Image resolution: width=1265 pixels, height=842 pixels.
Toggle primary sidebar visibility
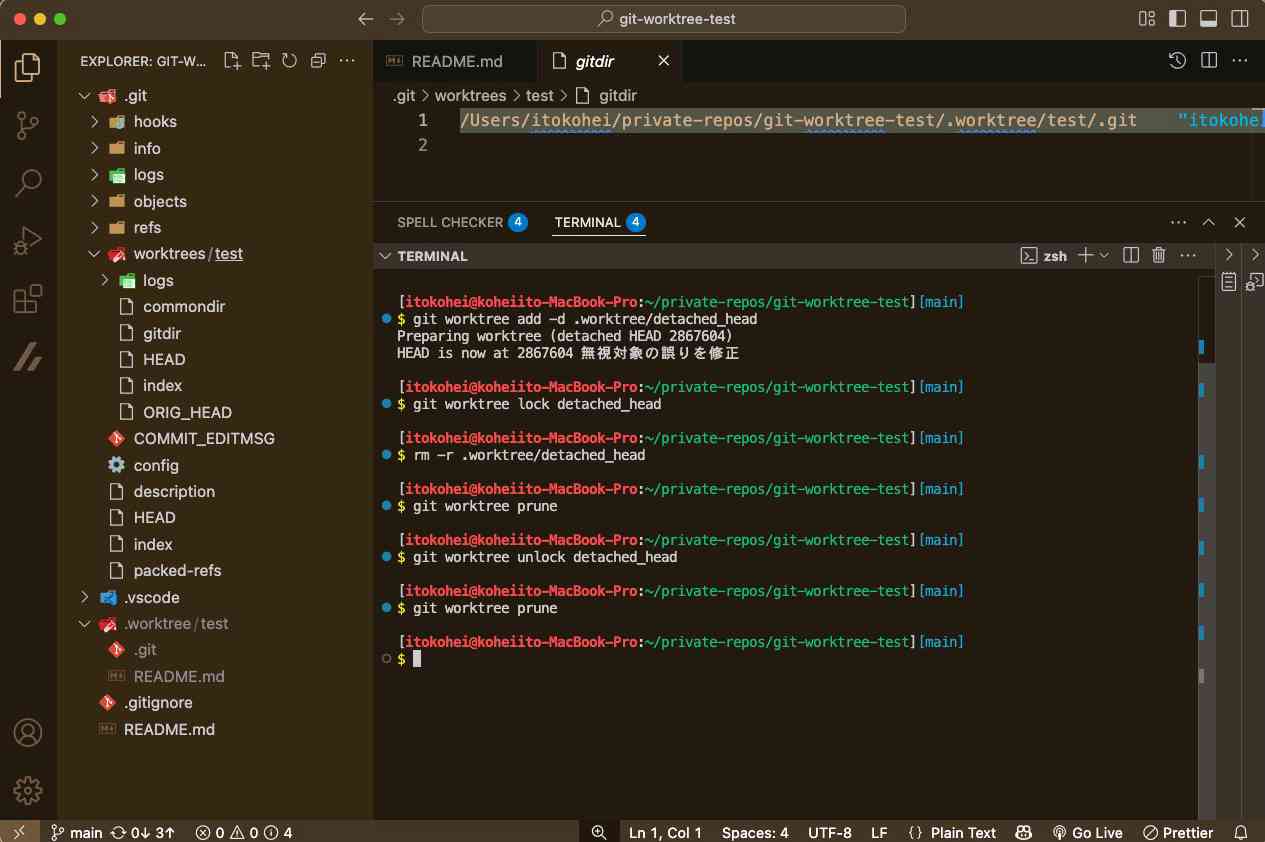[x=1178, y=19]
